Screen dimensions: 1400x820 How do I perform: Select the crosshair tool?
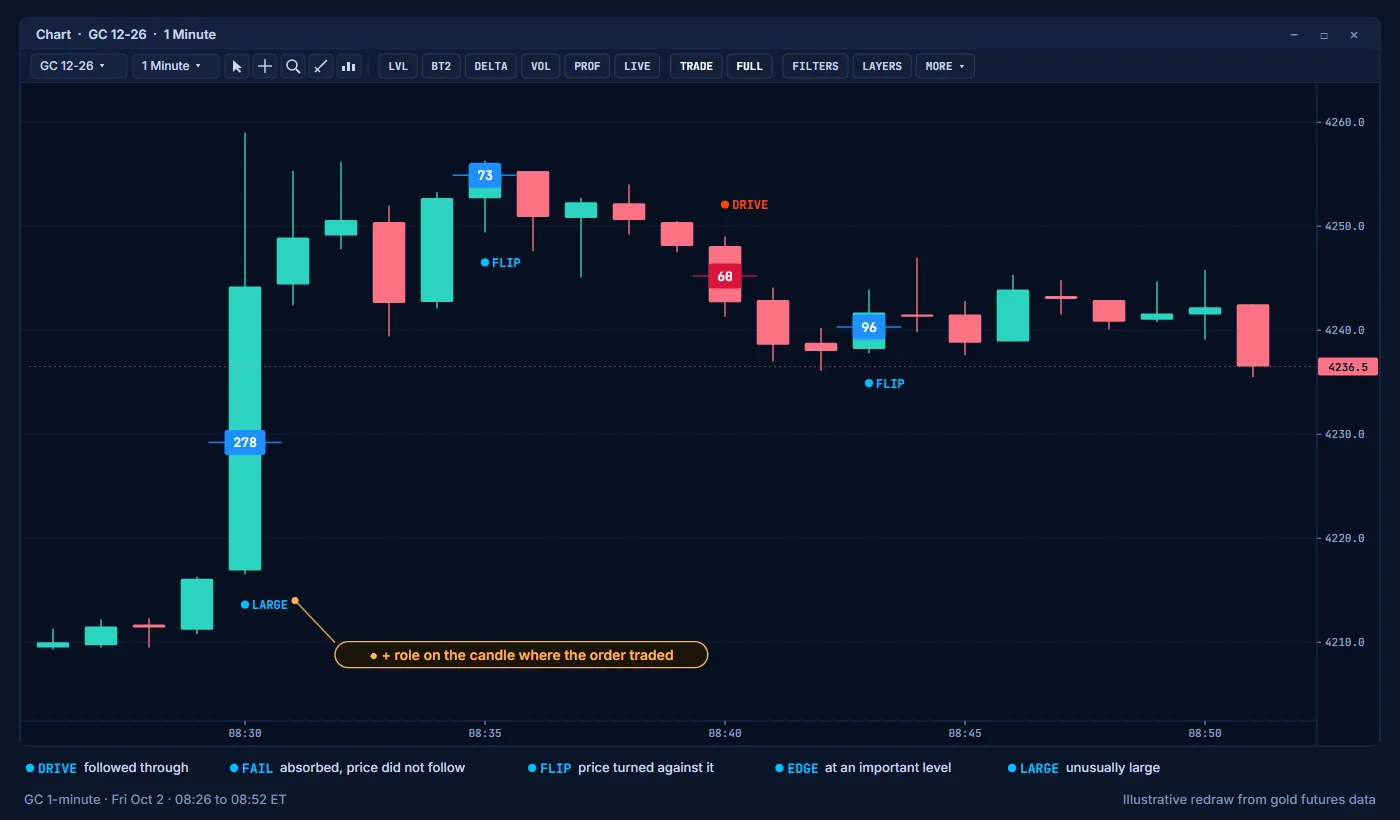pyautogui.click(x=265, y=66)
